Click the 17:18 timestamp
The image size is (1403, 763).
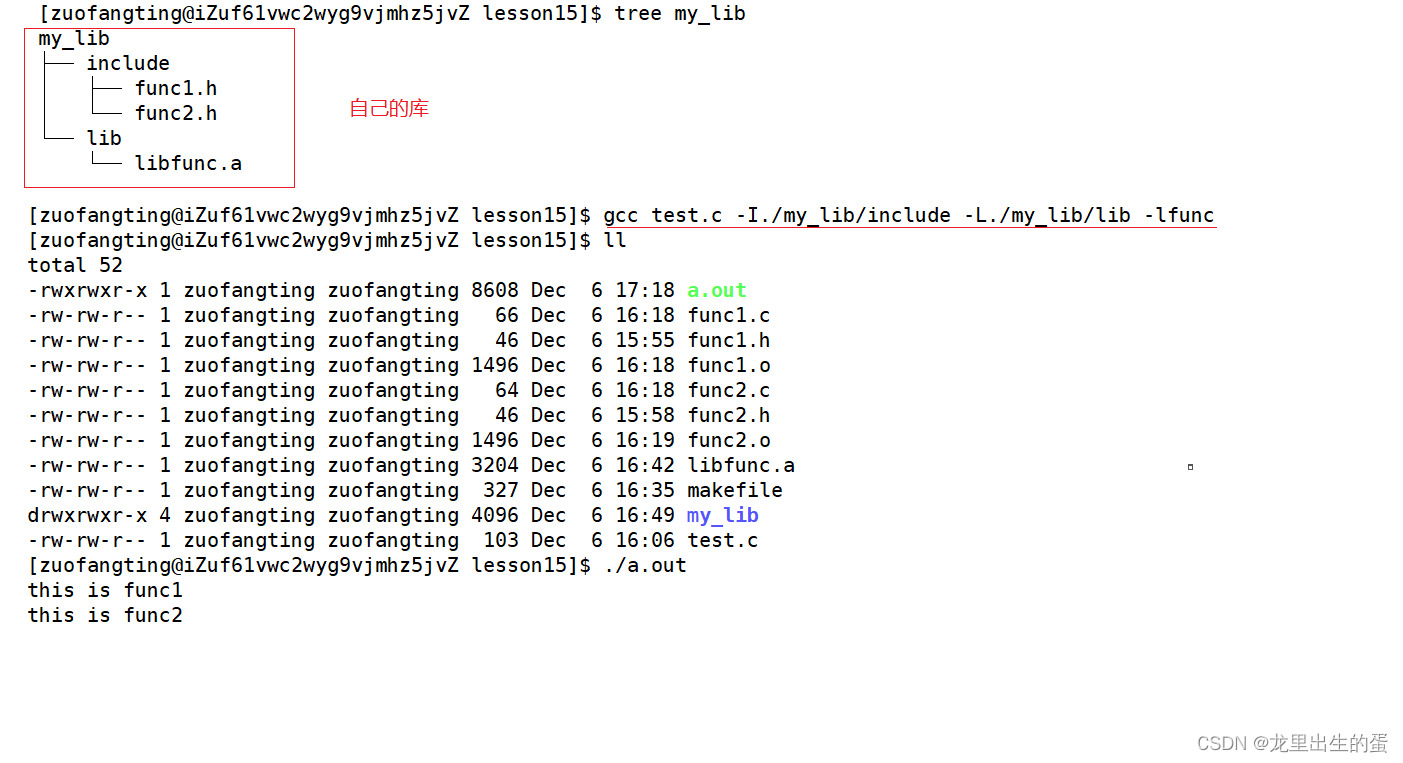tap(645, 291)
